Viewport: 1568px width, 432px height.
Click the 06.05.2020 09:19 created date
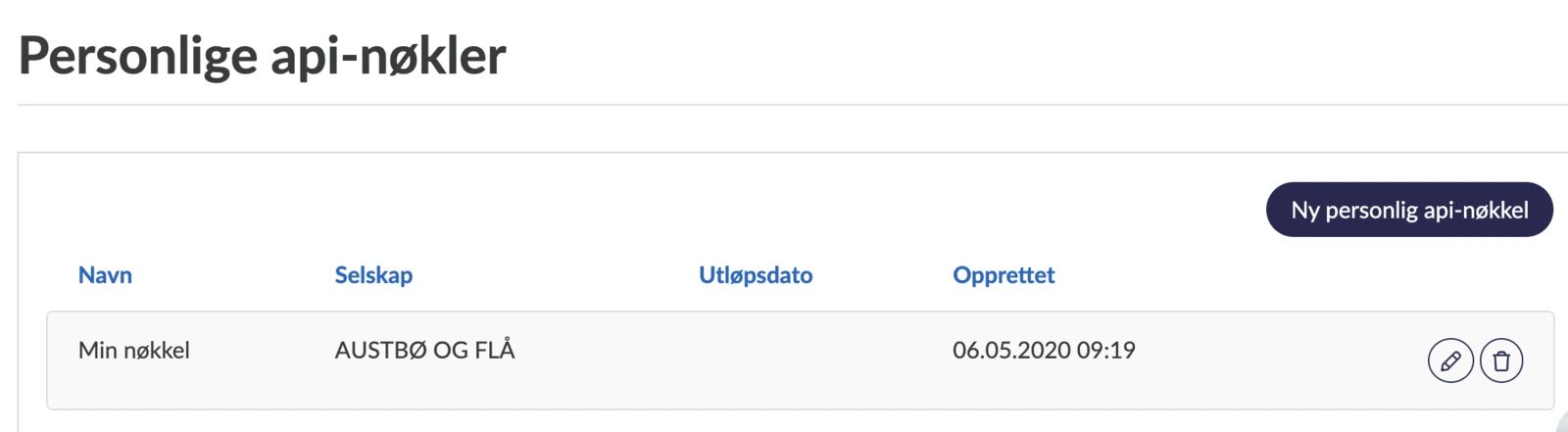tap(1044, 351)
